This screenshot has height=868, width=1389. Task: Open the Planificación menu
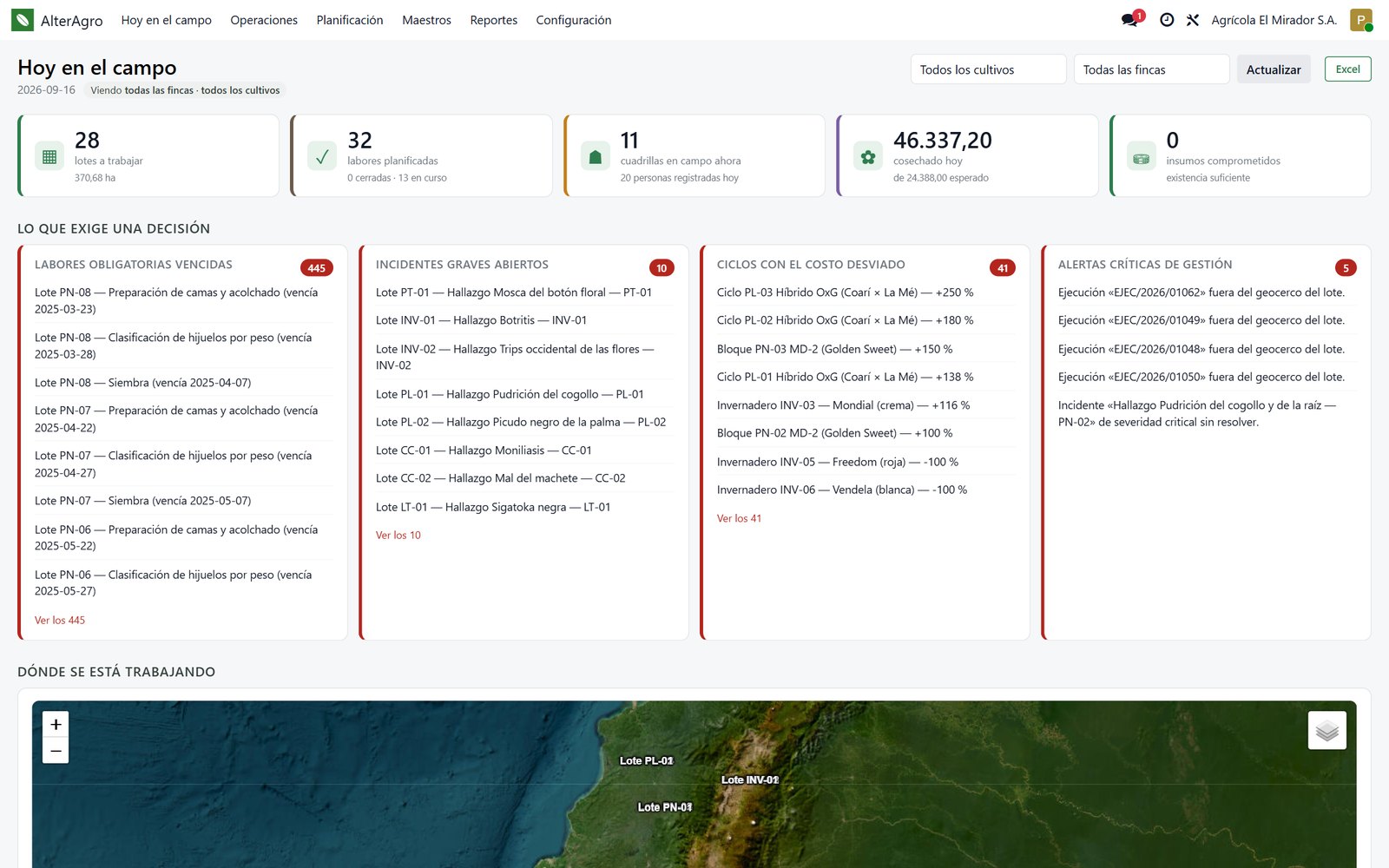[350, 20]
